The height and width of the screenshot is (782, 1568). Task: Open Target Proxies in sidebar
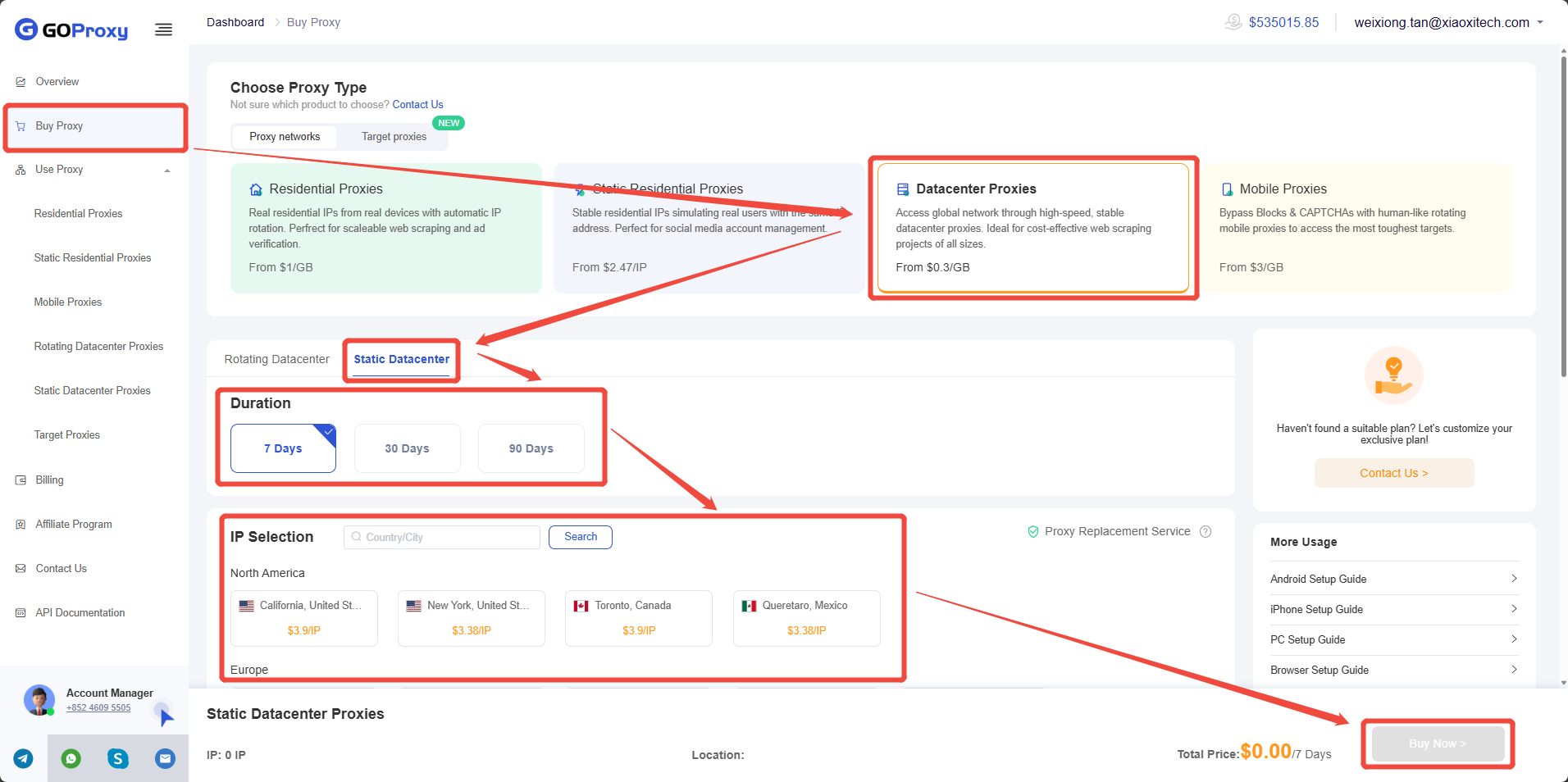pyautogui.click(x=67, y=435)
